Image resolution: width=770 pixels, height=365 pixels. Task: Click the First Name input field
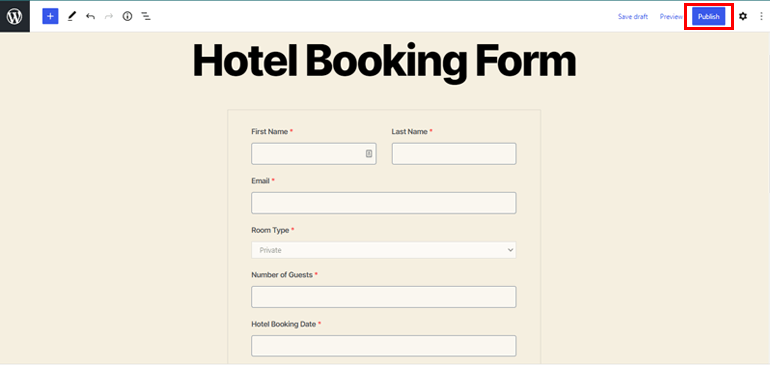[x=314, y=154]
